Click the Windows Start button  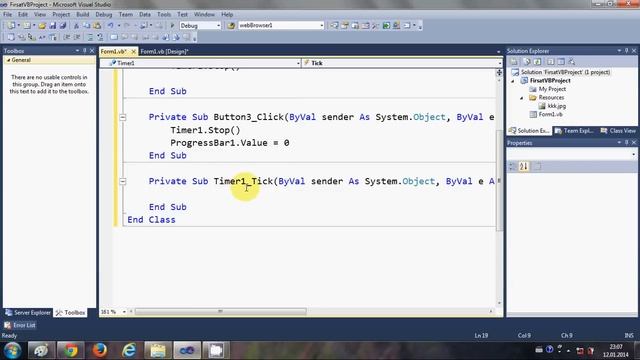(13, 351)
